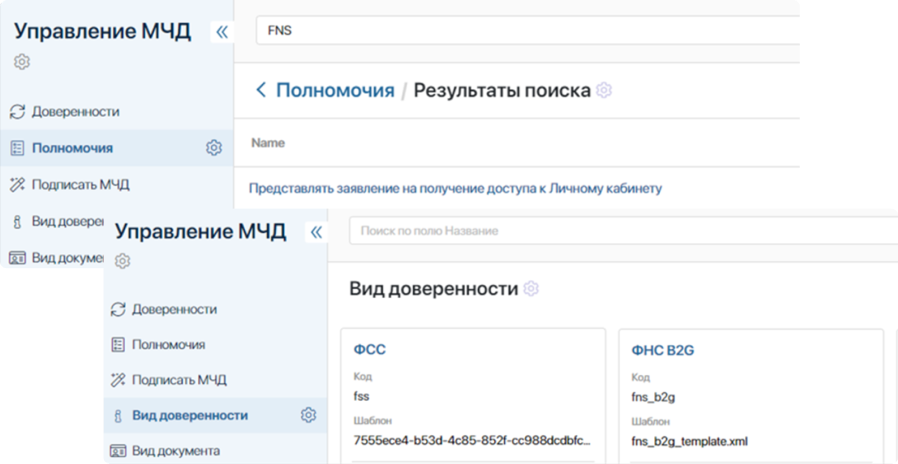The image size is (898, 464).
Task: Click Вид документа card icon in back window
Action: click(18, 258)
